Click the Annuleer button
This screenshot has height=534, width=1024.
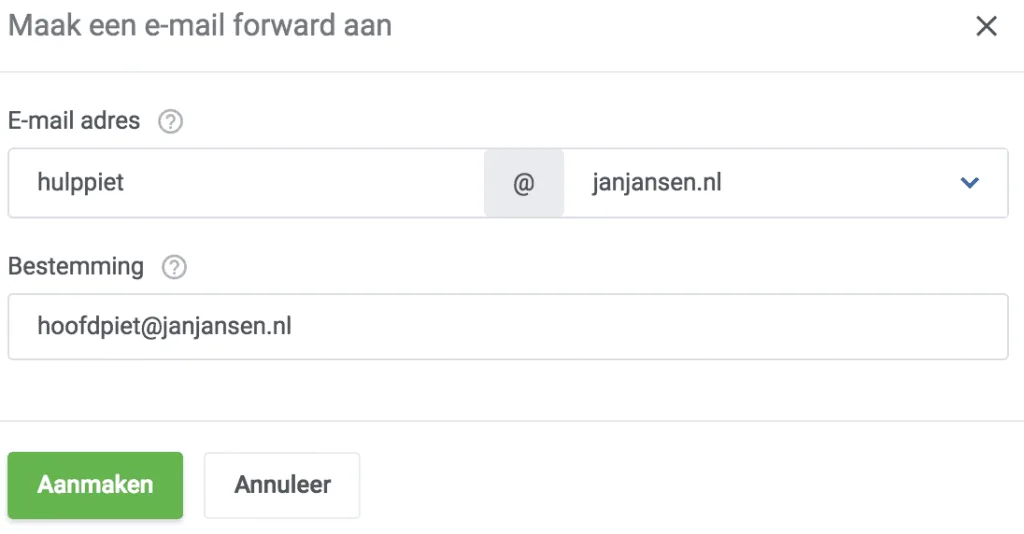(282, 485)
